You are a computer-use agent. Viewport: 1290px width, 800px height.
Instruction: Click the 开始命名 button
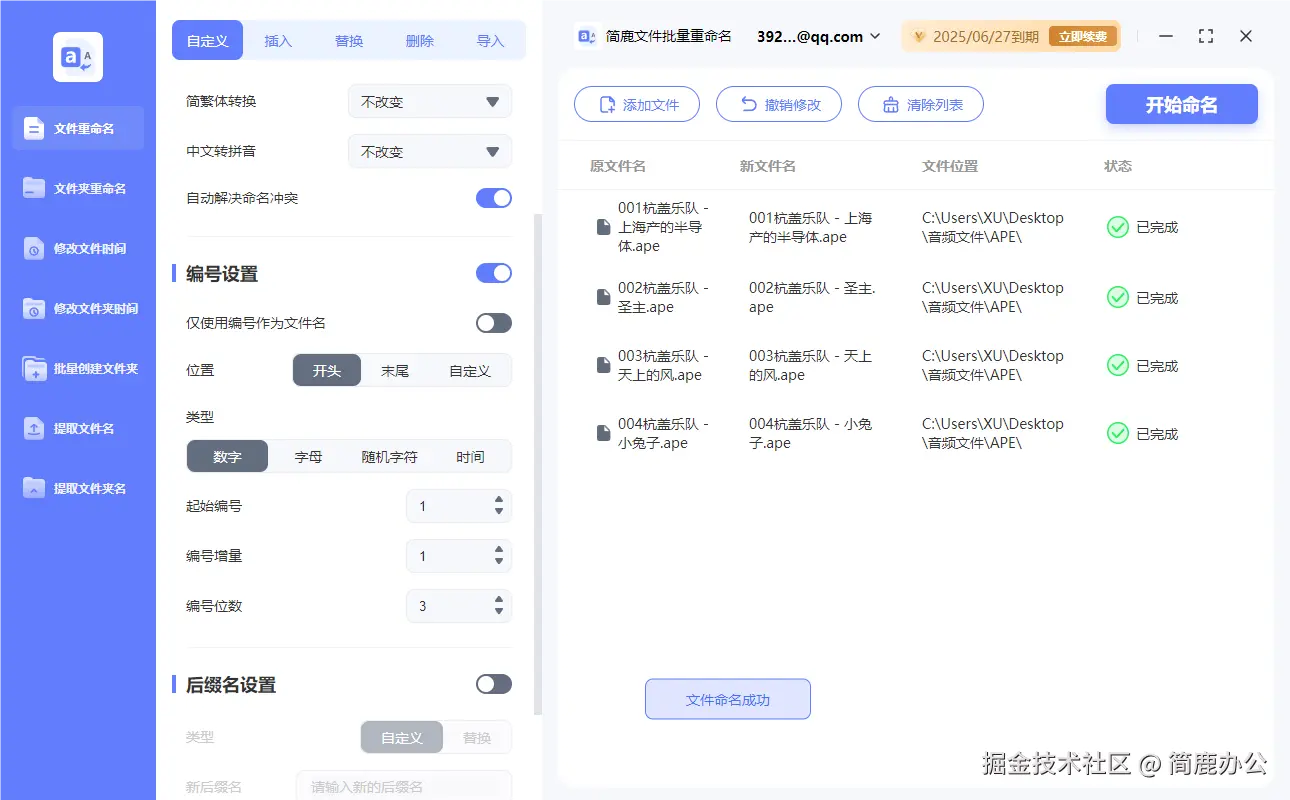tap(1181, 104)
